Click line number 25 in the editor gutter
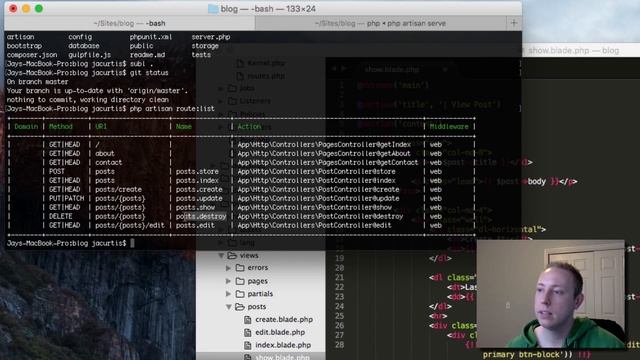Screen dimensions: 640x360 tap(339, 316)
